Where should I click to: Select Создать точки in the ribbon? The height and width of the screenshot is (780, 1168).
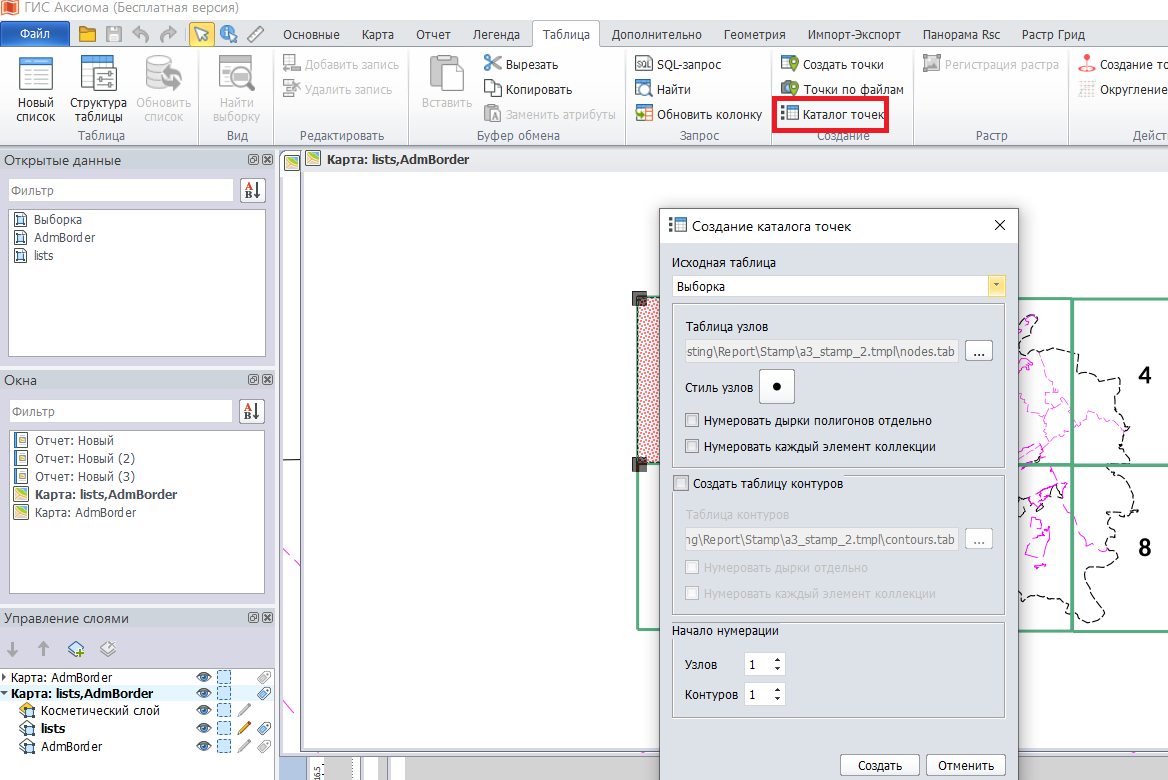coord(832,65)
